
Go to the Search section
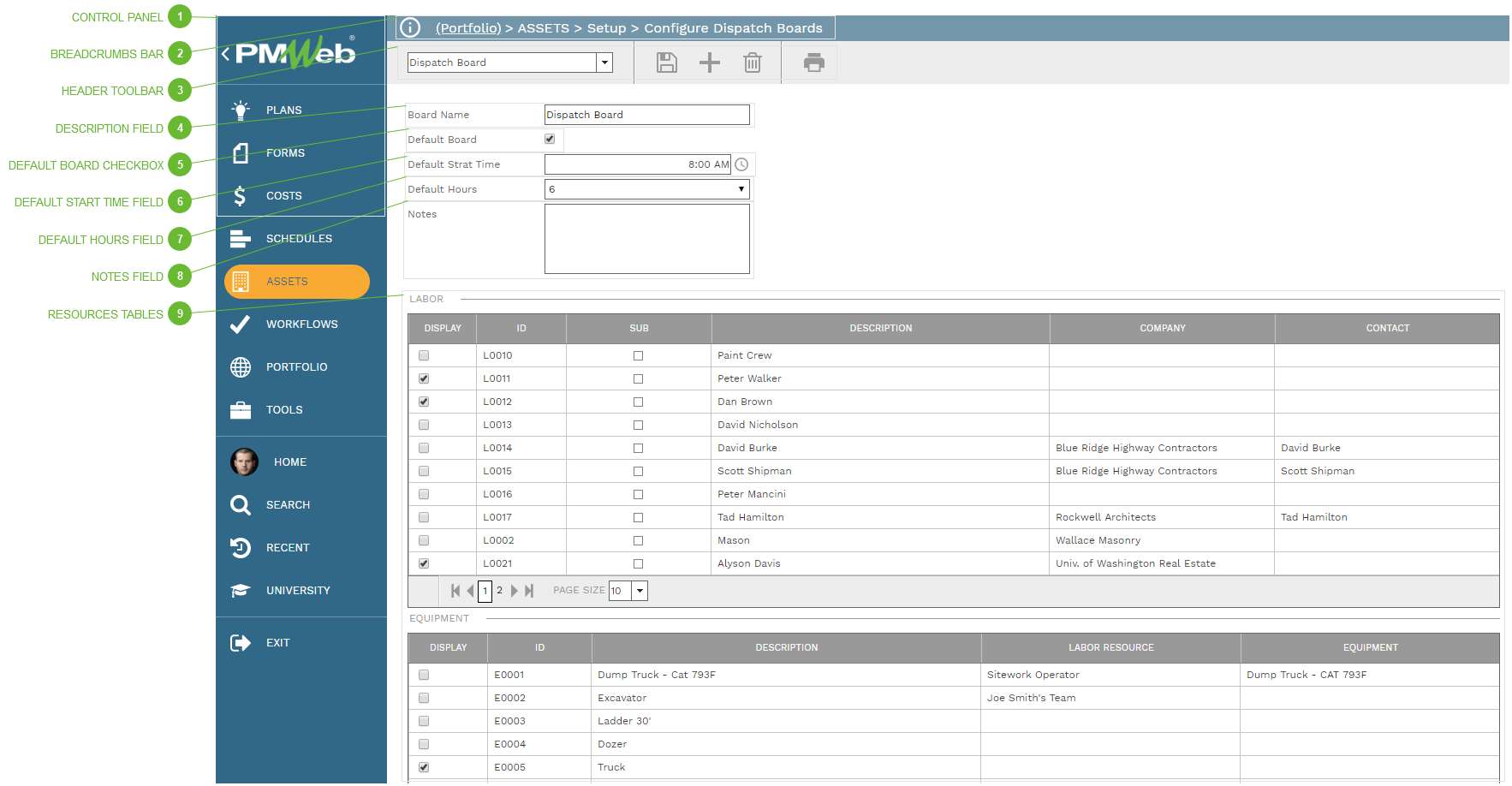(x=288, y=504)
